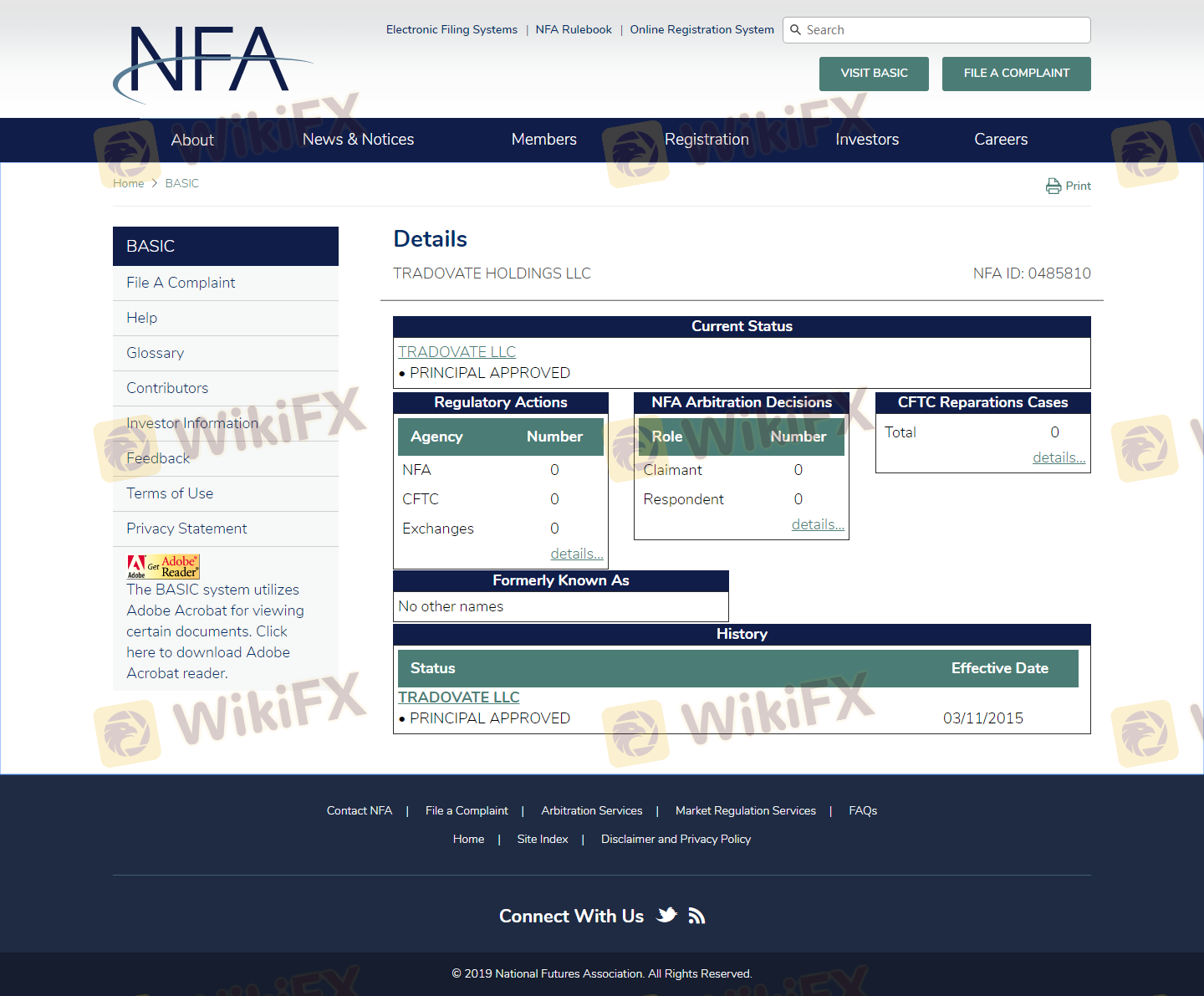The width and height of the screenshot is (1204, 996).
Task: Open the Members menu
Action: pyautogui.click(x=543, y=140)
